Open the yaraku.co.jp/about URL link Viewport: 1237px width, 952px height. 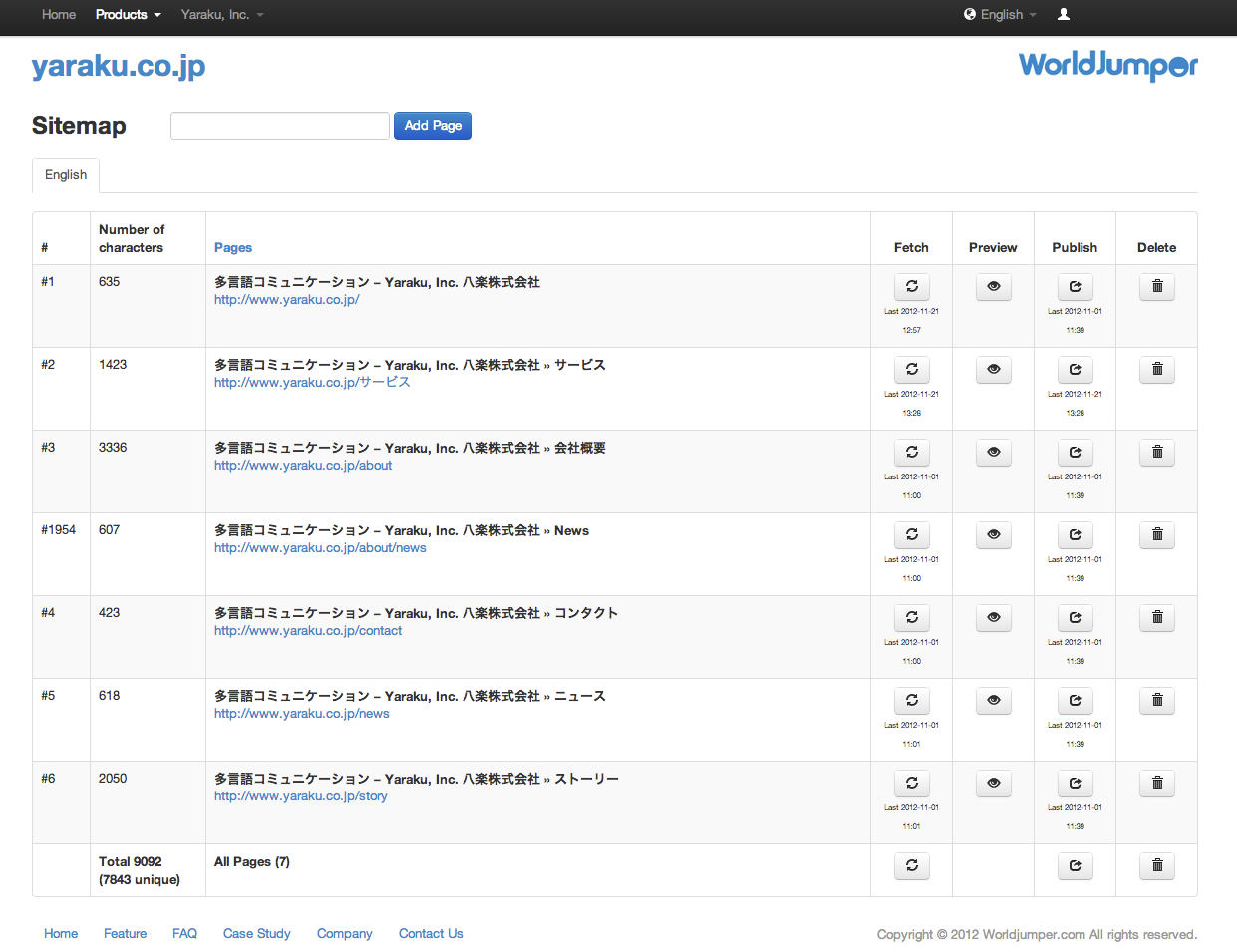pos(303,466)
